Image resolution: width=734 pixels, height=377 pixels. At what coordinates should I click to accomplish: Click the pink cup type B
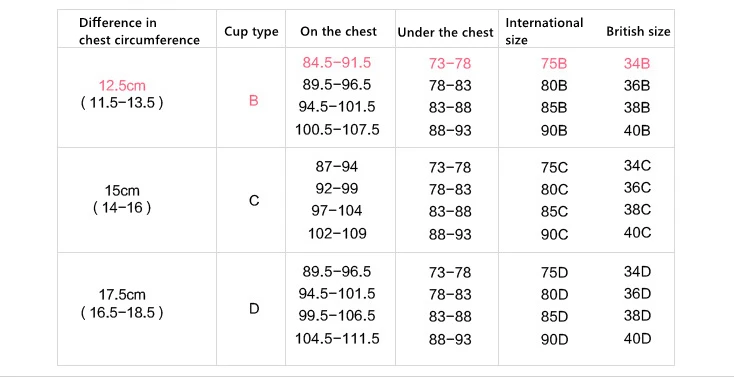coord(253,101)
